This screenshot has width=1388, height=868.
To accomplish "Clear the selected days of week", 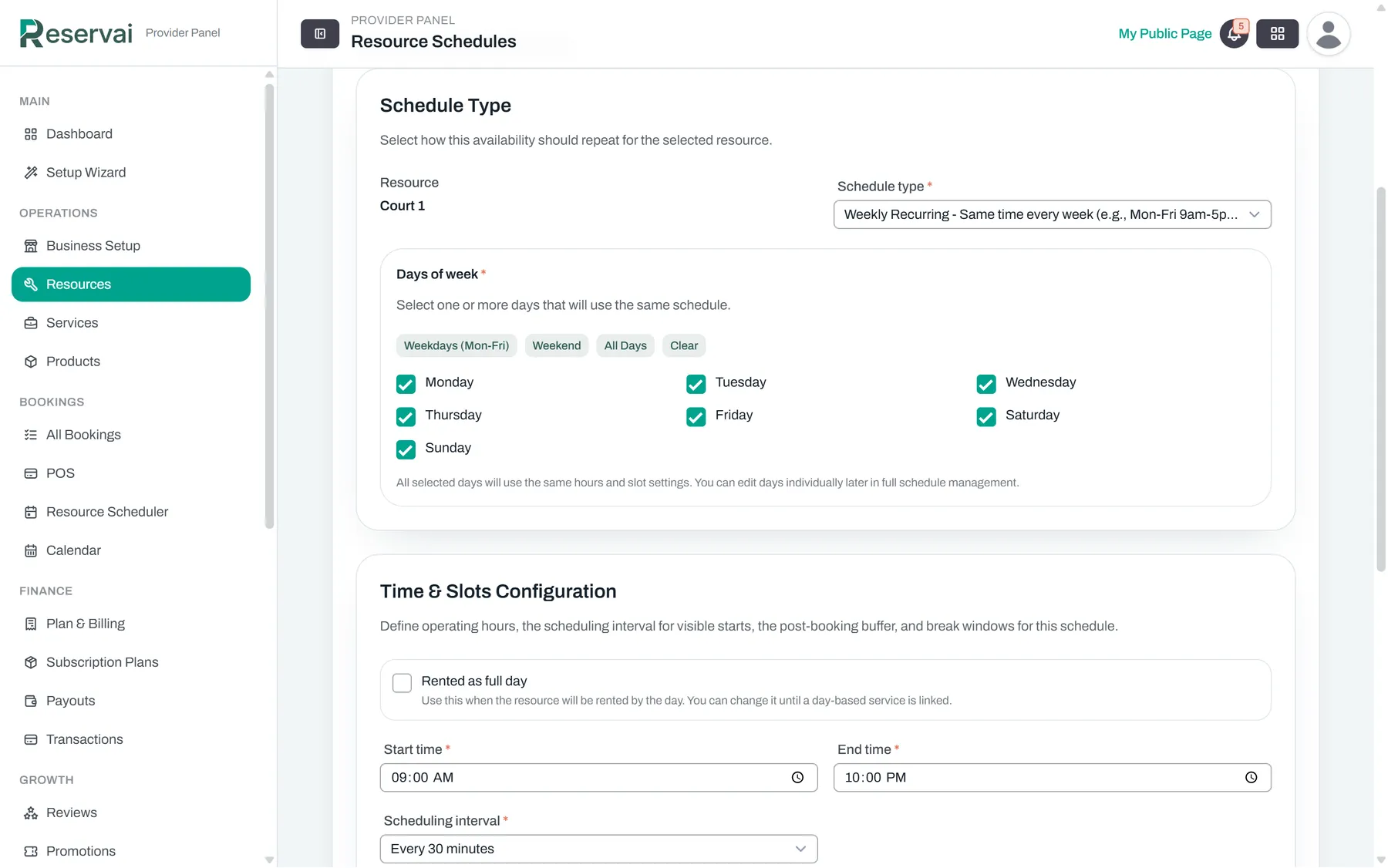I will tap(684, 345).
